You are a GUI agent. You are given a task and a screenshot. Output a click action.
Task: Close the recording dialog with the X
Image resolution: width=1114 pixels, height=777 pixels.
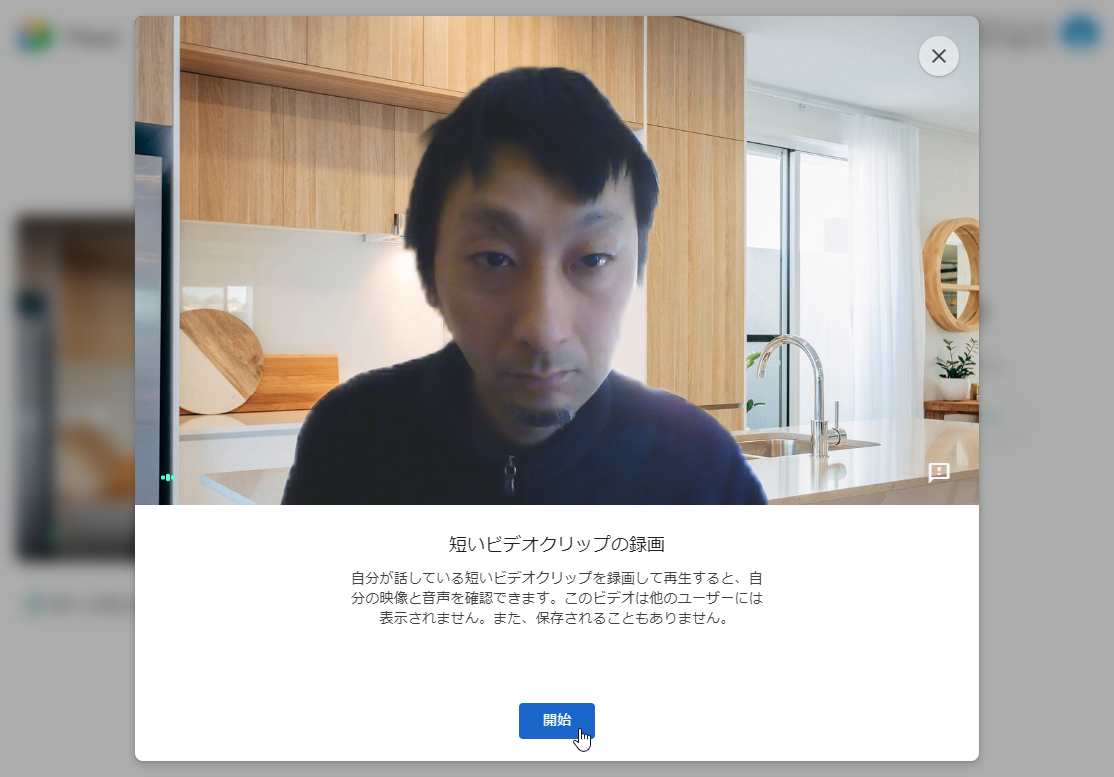(938, 56)
